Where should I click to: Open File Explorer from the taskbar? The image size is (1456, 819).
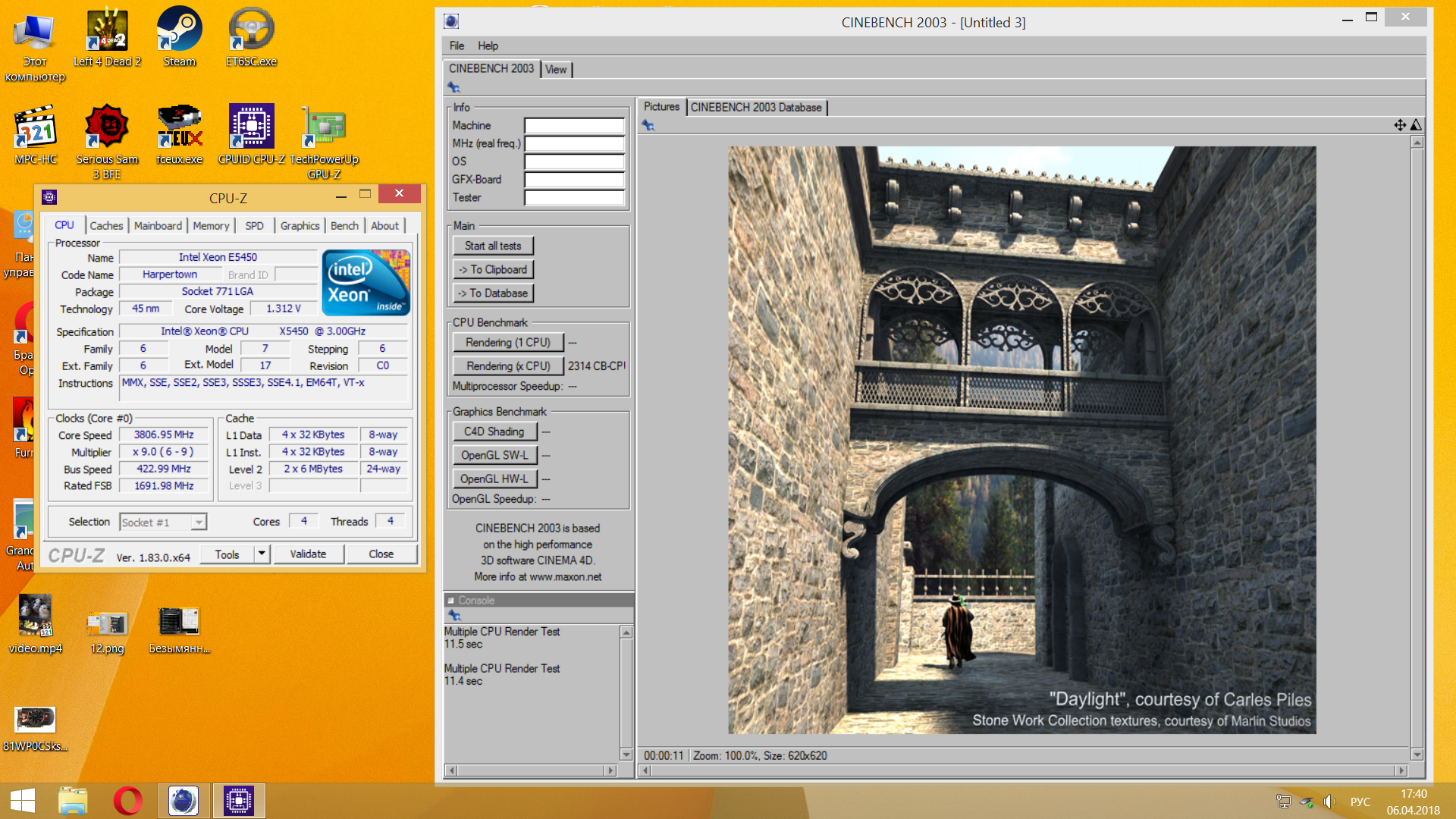(x=73, y=801)
